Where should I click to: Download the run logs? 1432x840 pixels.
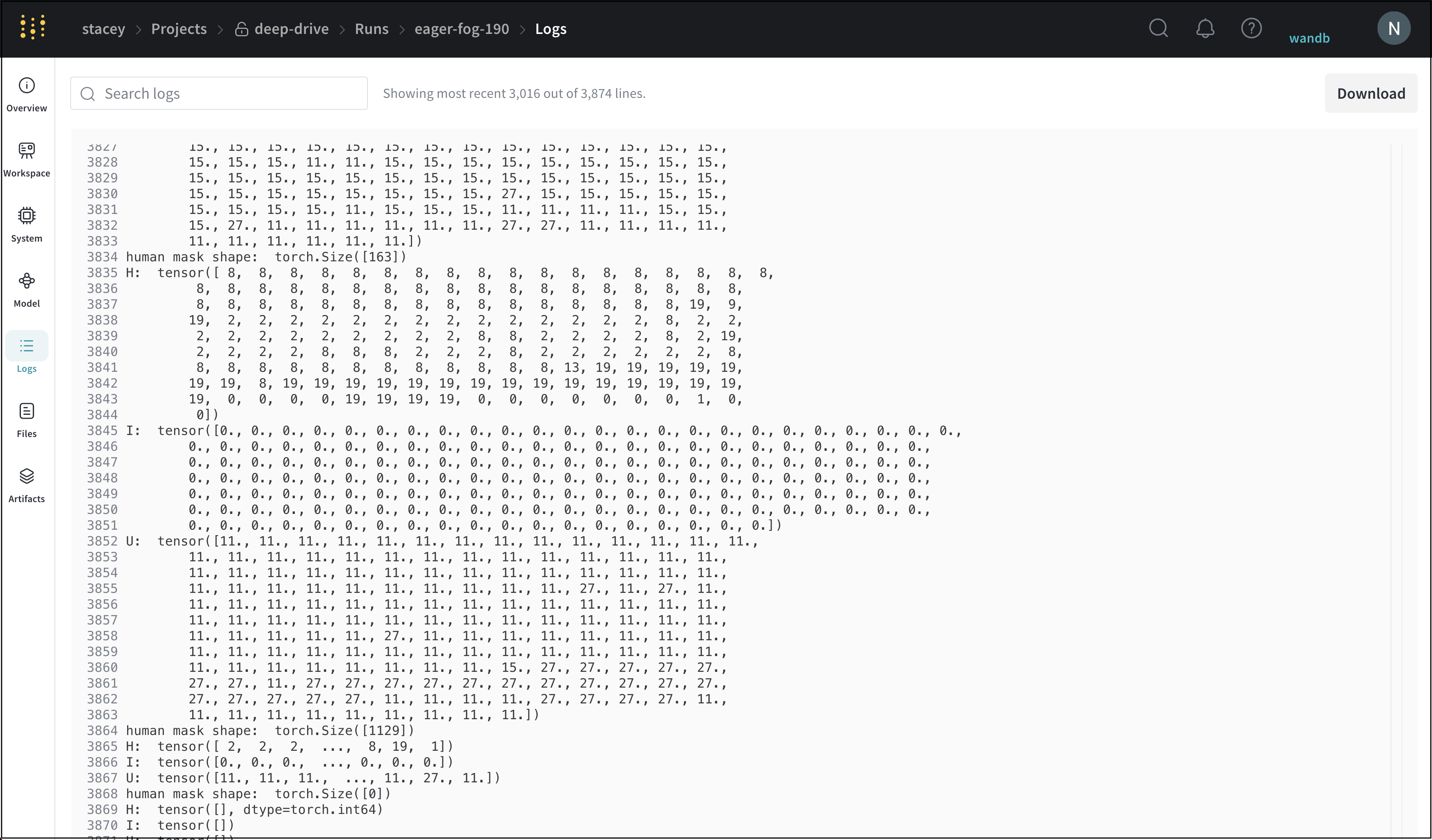pos(1371,93)
